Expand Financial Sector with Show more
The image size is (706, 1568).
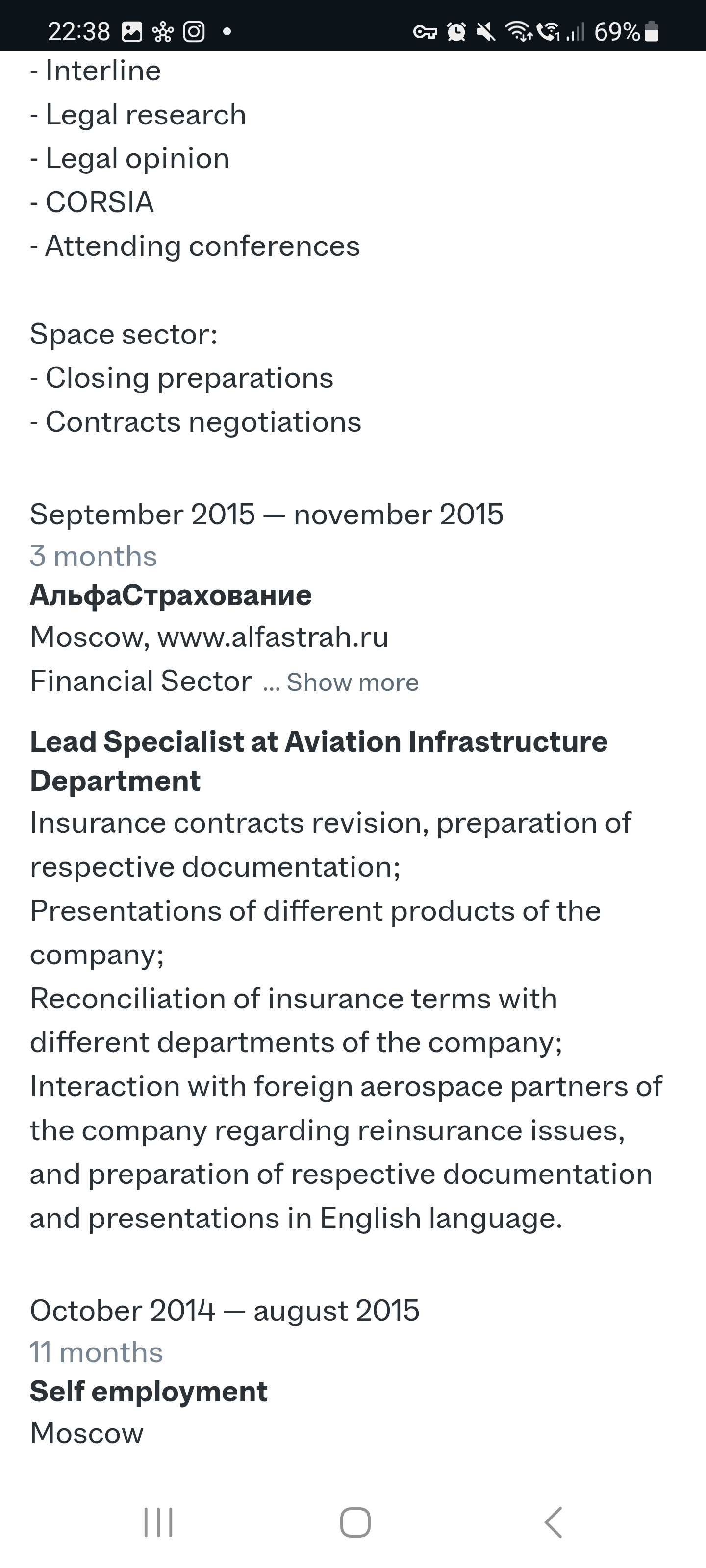pos(353,683)
